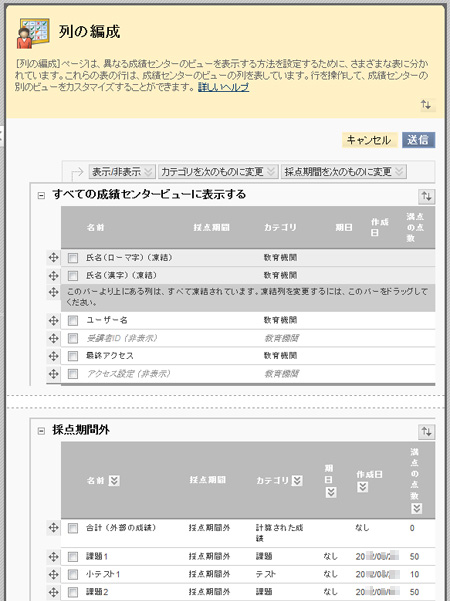Click the move handle beside ユーザー名 row

(x=53, y=320)
